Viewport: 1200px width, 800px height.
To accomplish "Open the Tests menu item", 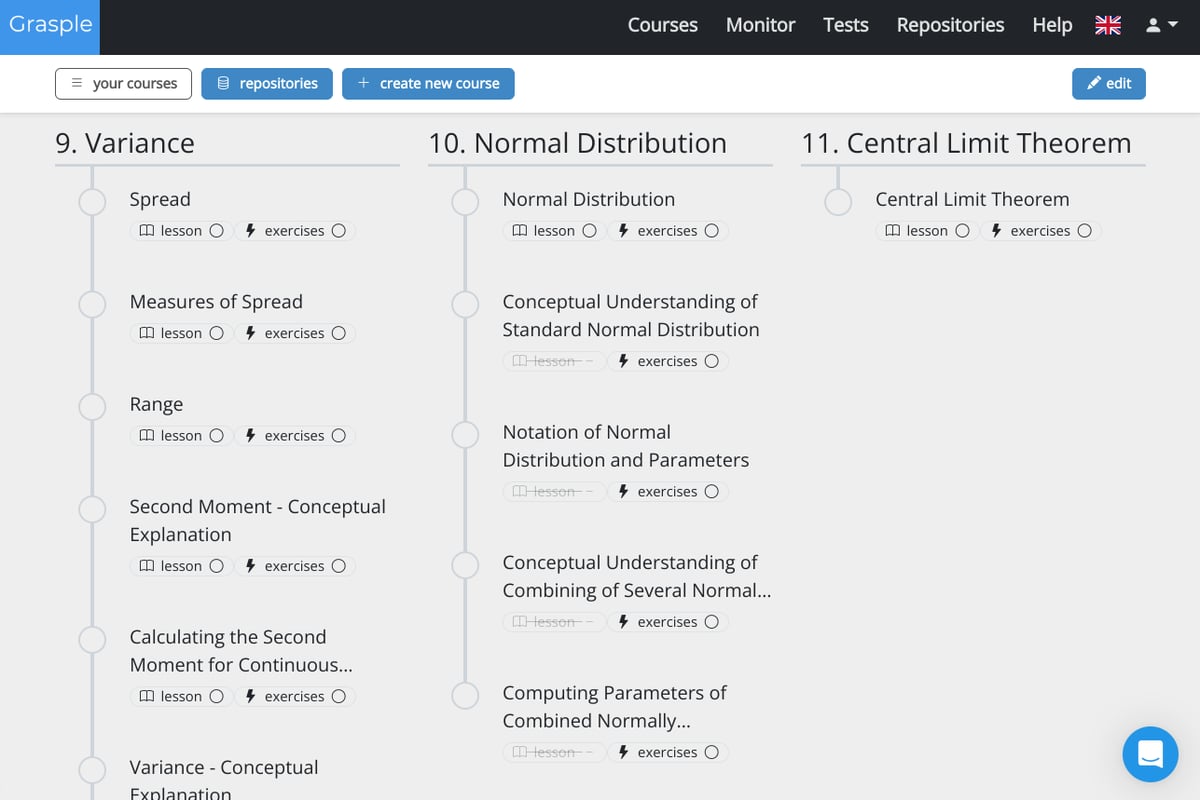I will tap(845, 26).
